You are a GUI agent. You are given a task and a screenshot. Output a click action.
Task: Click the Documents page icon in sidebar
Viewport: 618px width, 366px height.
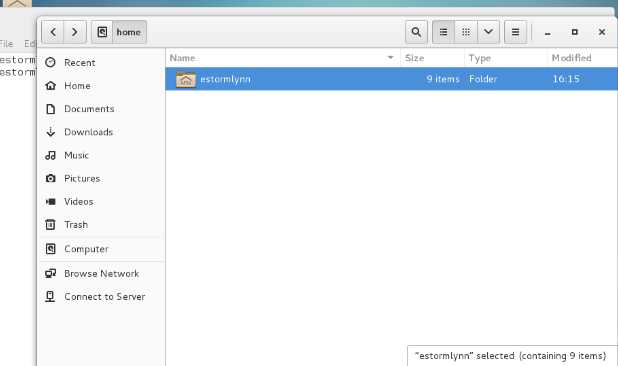coord(50,109)
